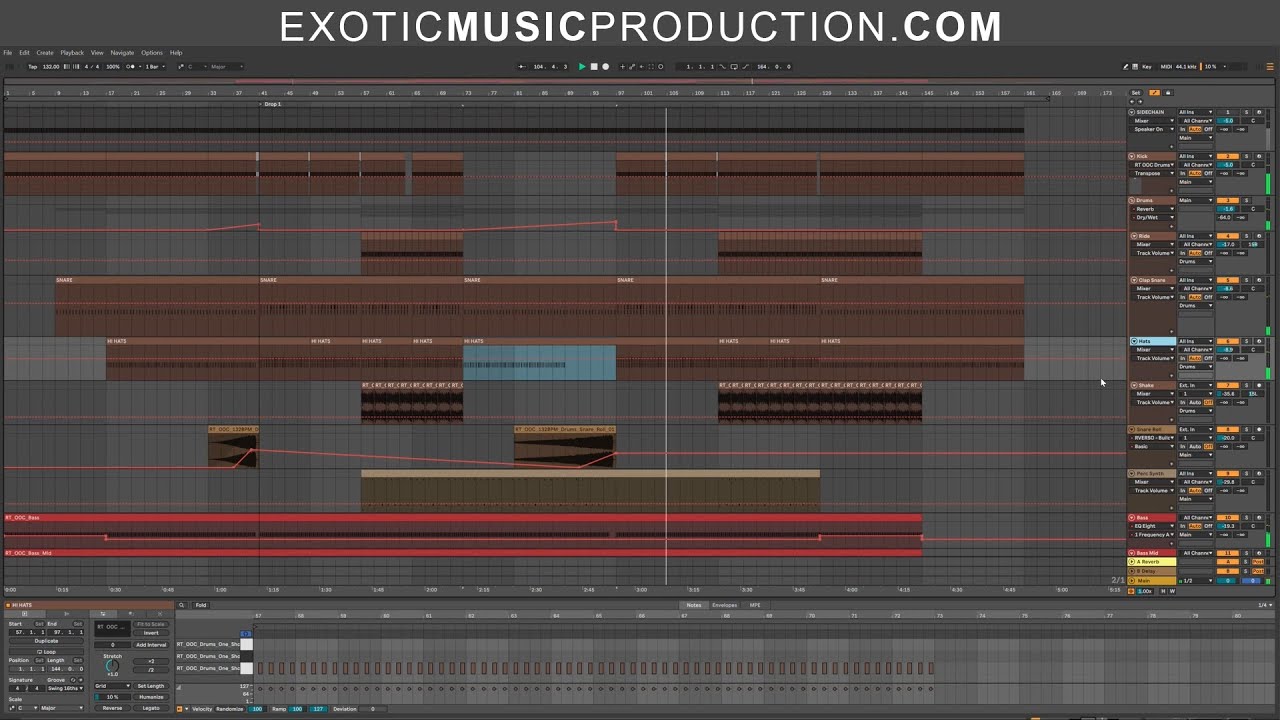This screenshot has width=1280, height=720.
Task: Fold the Kick track
Action: pyautogui.click(x=1131, y=156)
